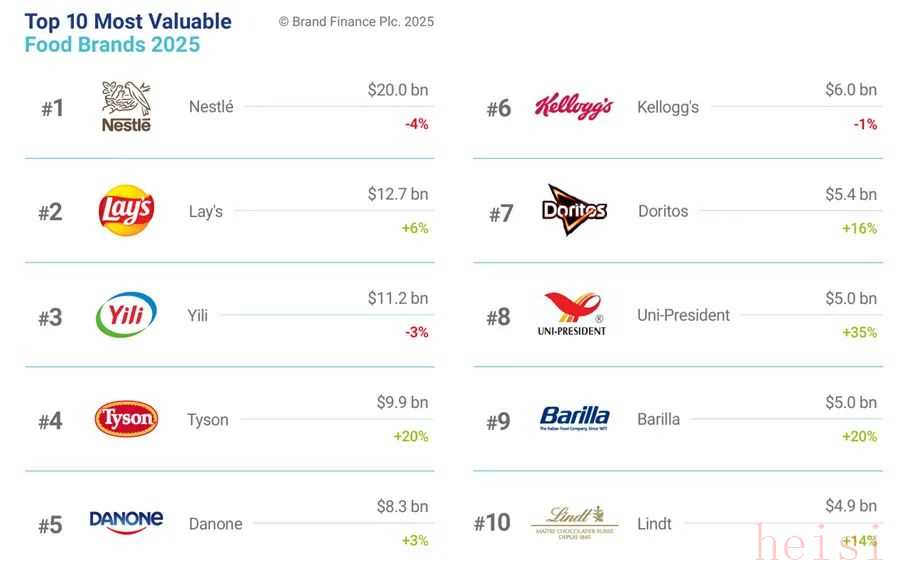Viewport: 900px width, 573px height.
Task: Click Kellogg's -1% change figure
Action: (x=865, y=124)
